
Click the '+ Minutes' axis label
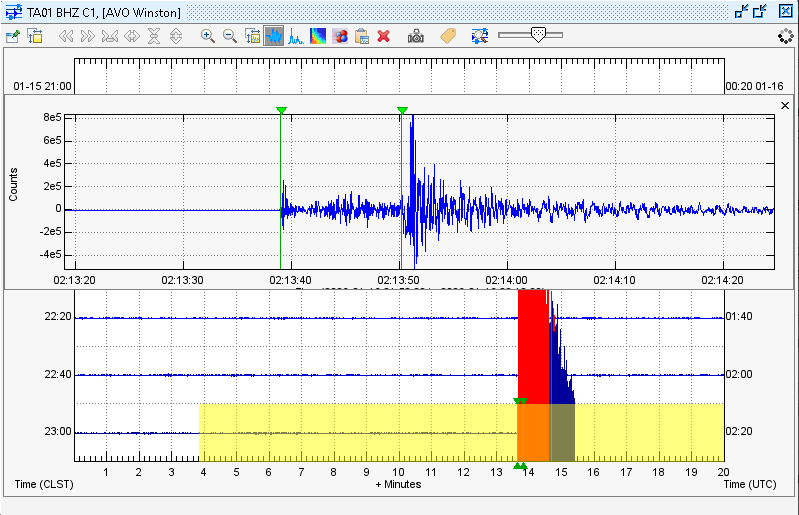[398, 484]
